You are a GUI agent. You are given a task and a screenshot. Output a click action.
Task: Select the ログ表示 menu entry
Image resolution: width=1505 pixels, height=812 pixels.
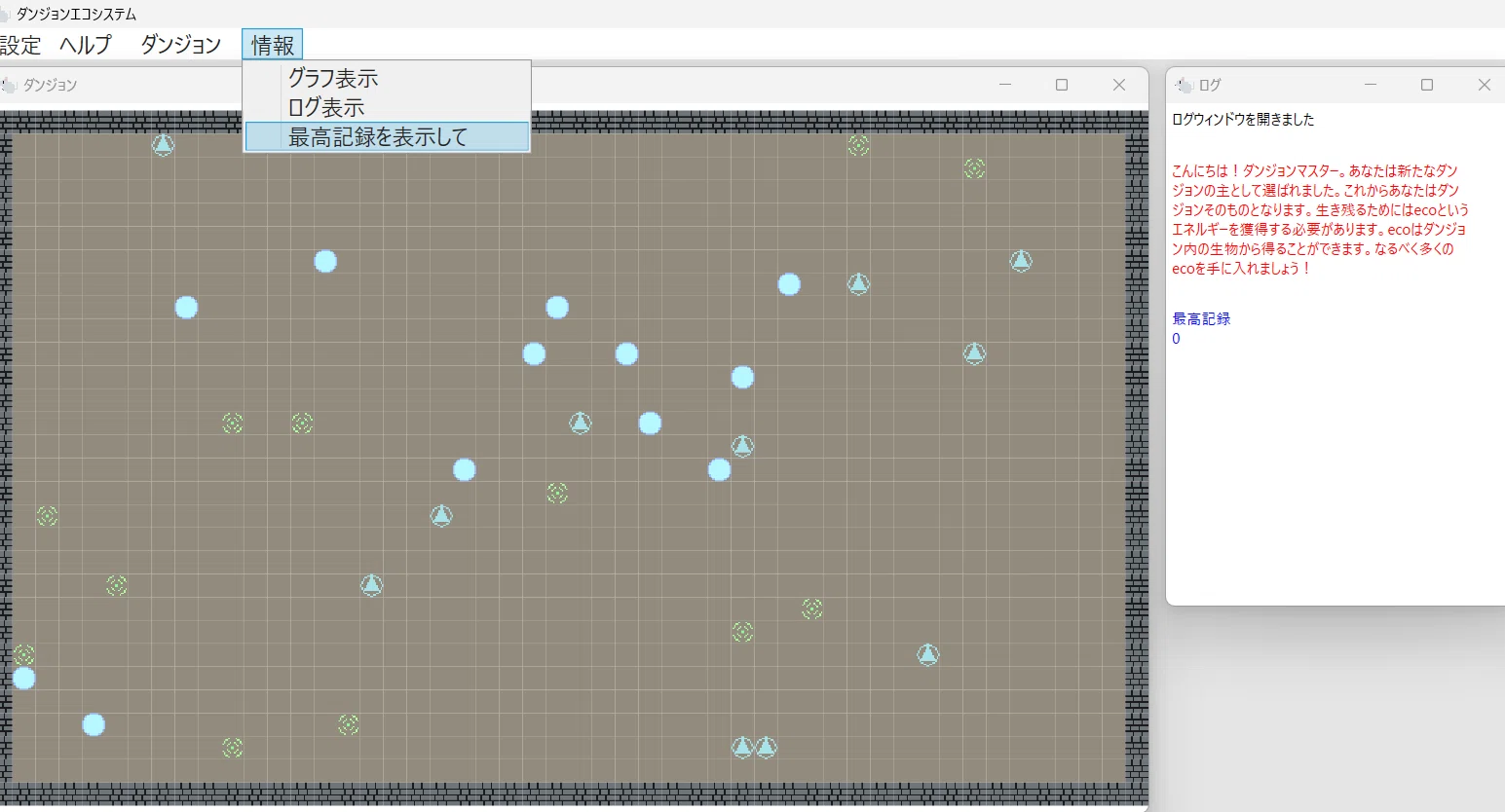(x=387, y=107)
